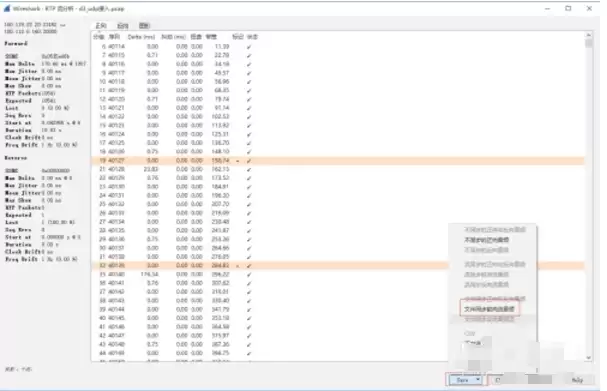Viewport: 607px width, 391px height.
Task: Open the 图形 graph tab
Action: click(144, 26)
